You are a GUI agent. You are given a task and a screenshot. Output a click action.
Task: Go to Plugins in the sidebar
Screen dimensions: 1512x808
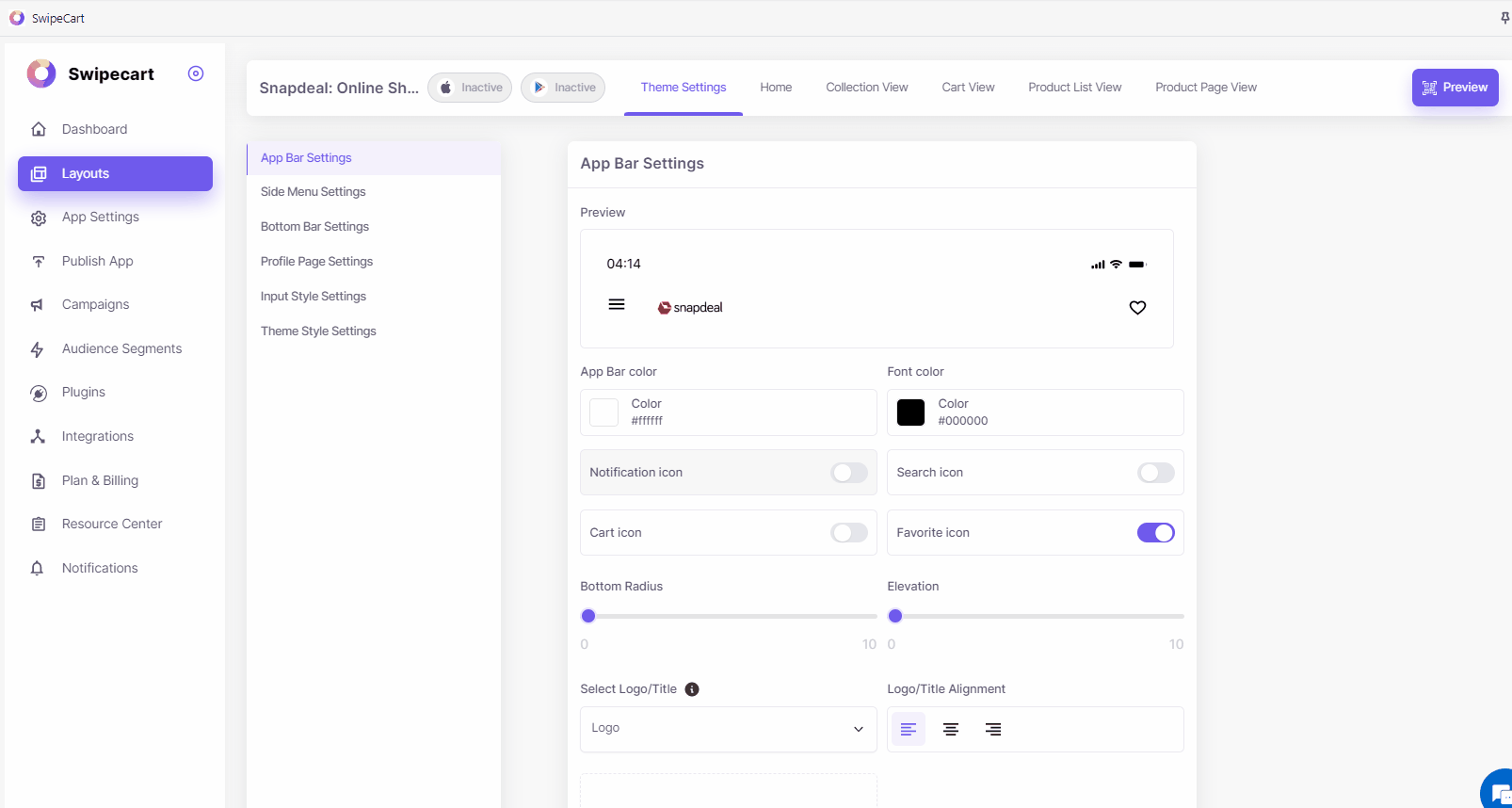pos(84,393)
